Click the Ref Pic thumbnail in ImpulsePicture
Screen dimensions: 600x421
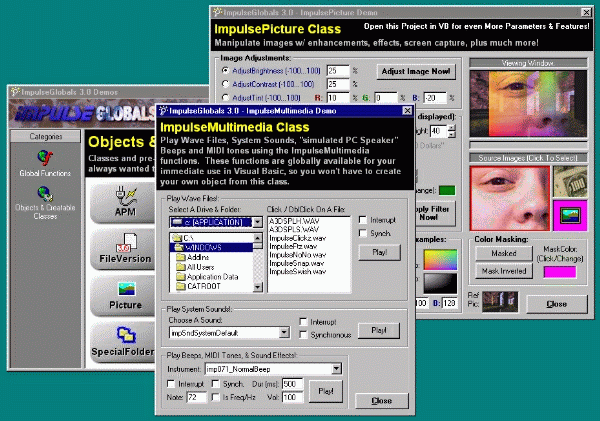pos(500,302)
